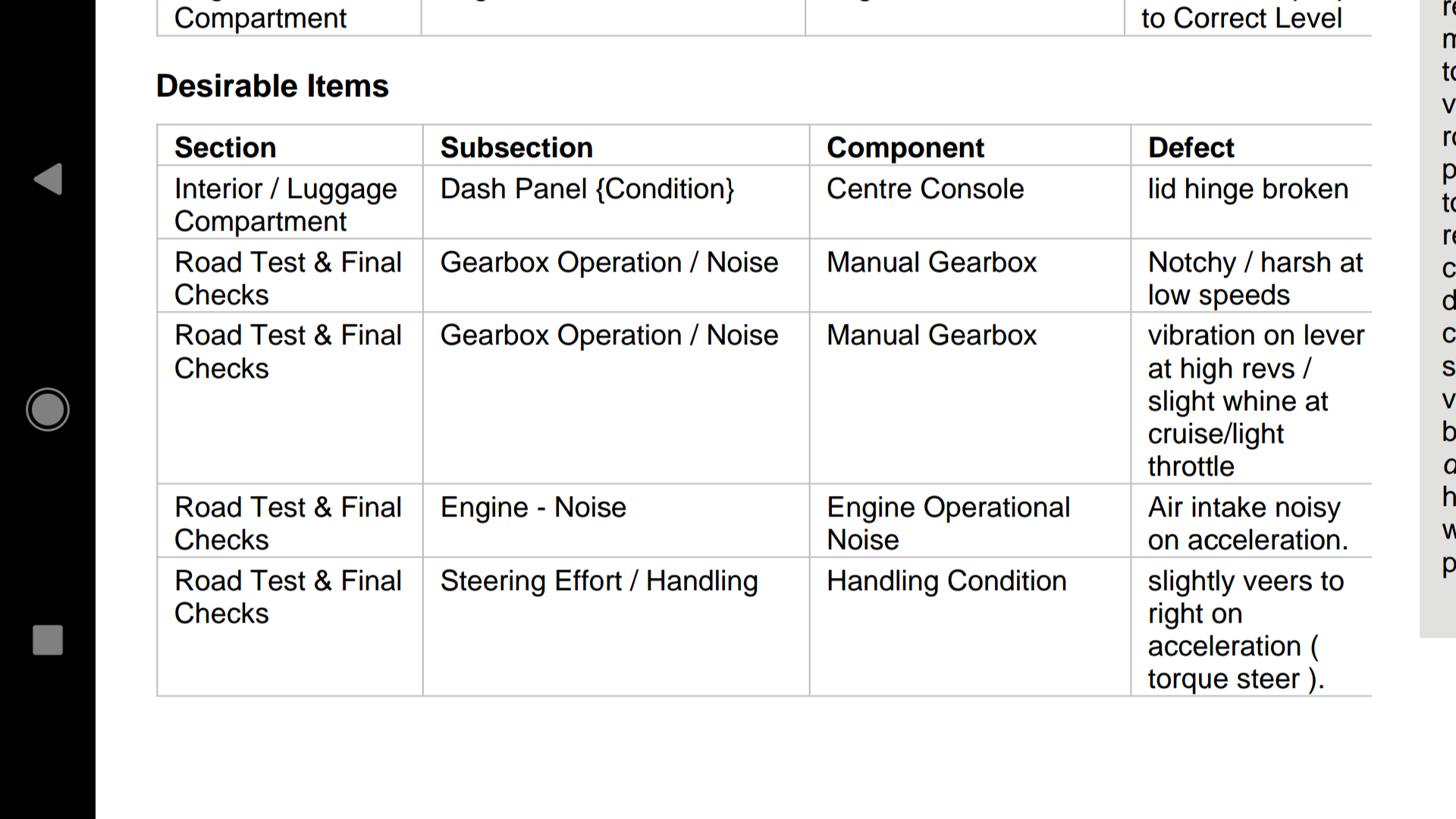Screen dimensions: 1456x819
Task: Click the Component column header
Action: (x=905, y=147)
